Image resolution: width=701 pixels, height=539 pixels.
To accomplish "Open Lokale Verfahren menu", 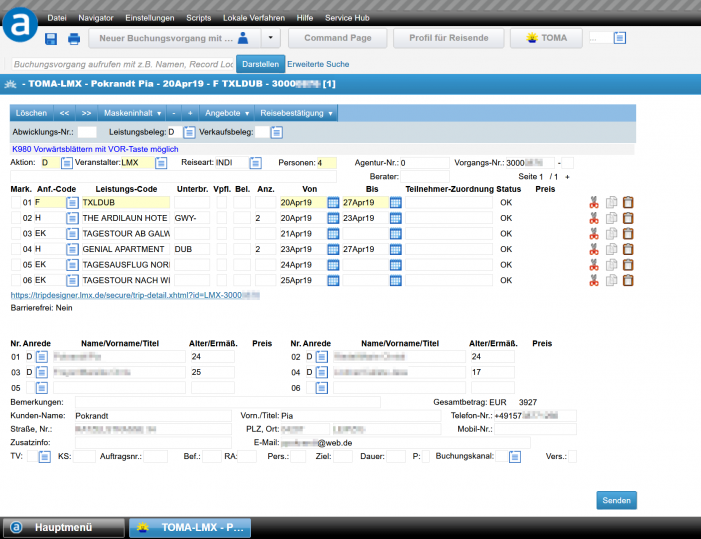I will pyautogui.click(x=254, y=18).
